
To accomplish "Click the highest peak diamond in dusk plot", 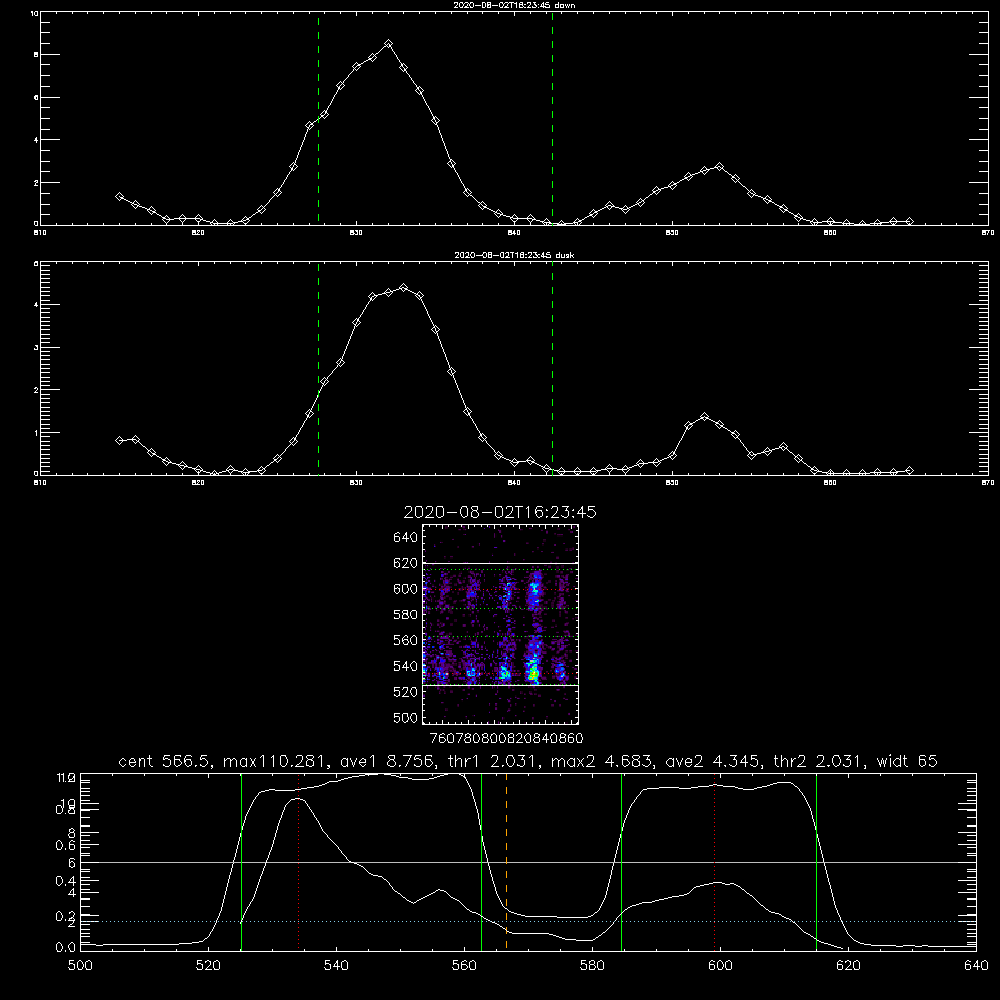I will tap(403, 288).
